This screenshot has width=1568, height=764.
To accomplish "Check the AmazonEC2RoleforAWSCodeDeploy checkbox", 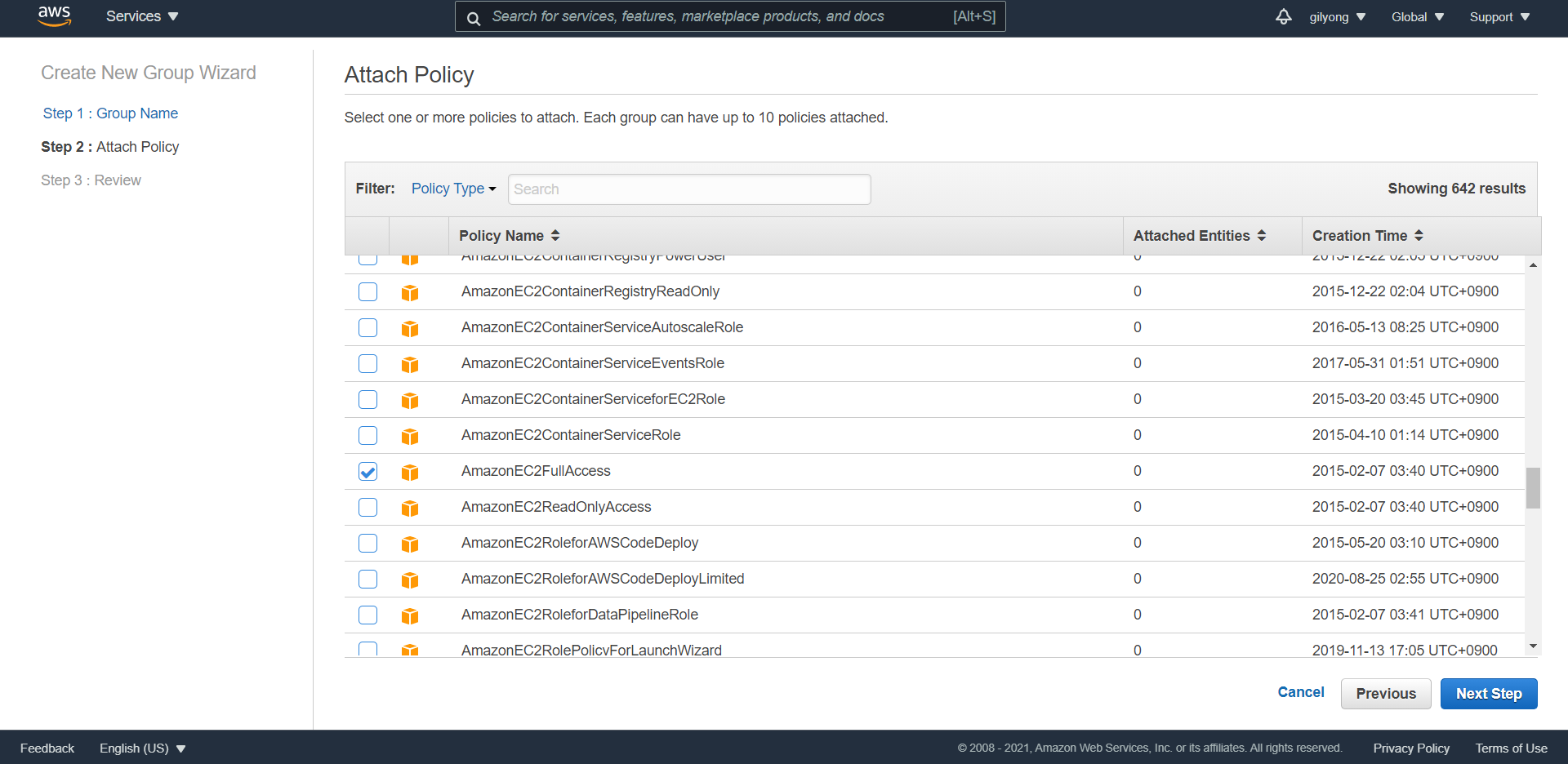I will 368,543.
